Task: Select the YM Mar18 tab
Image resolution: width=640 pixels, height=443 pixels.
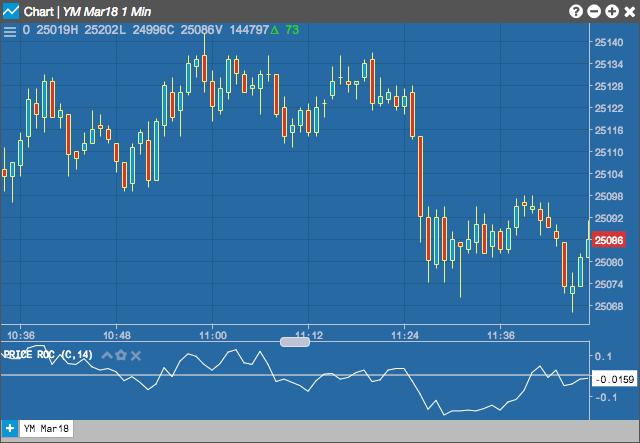Action: 47,429
